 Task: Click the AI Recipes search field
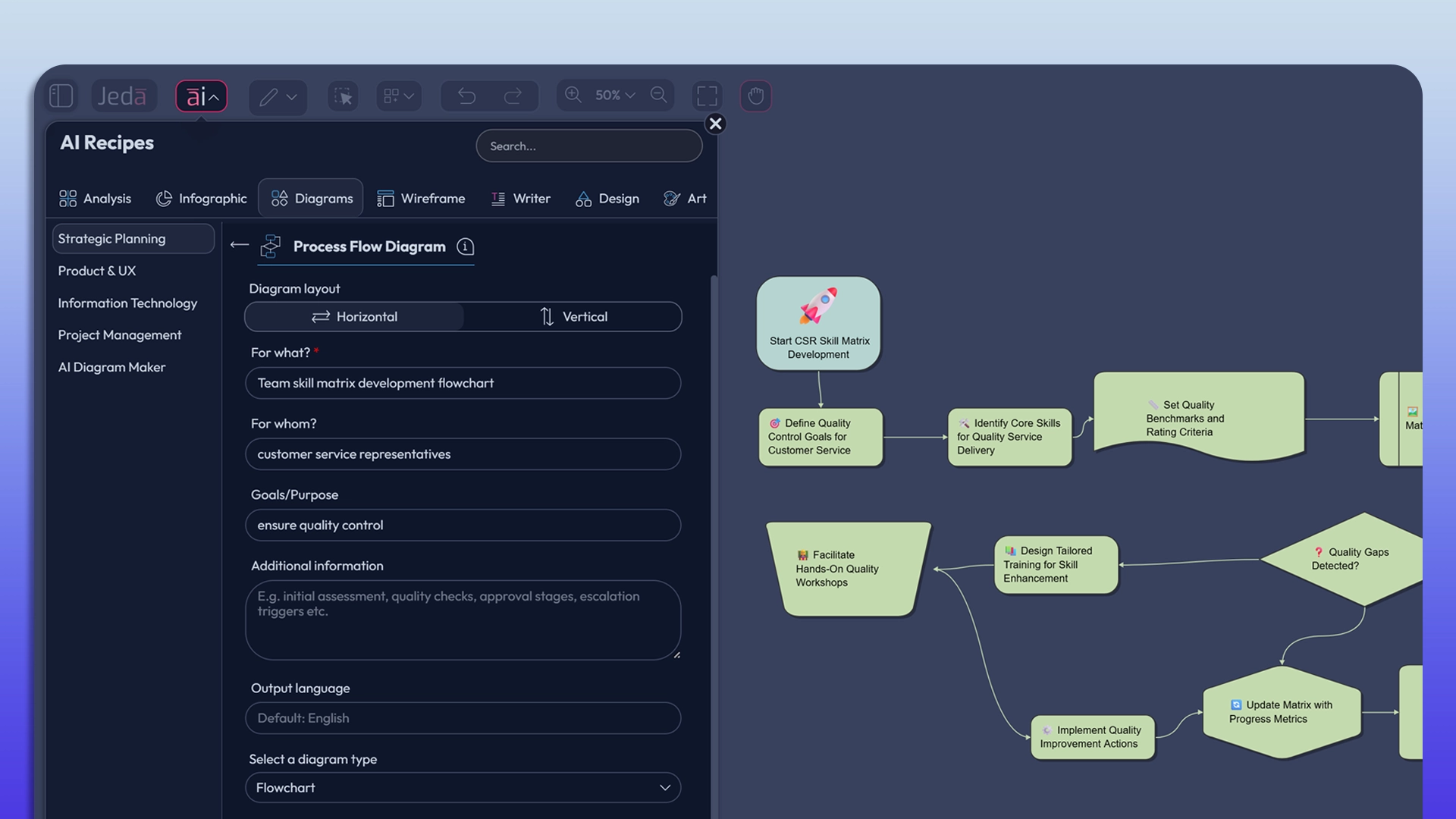pos(588,146)
